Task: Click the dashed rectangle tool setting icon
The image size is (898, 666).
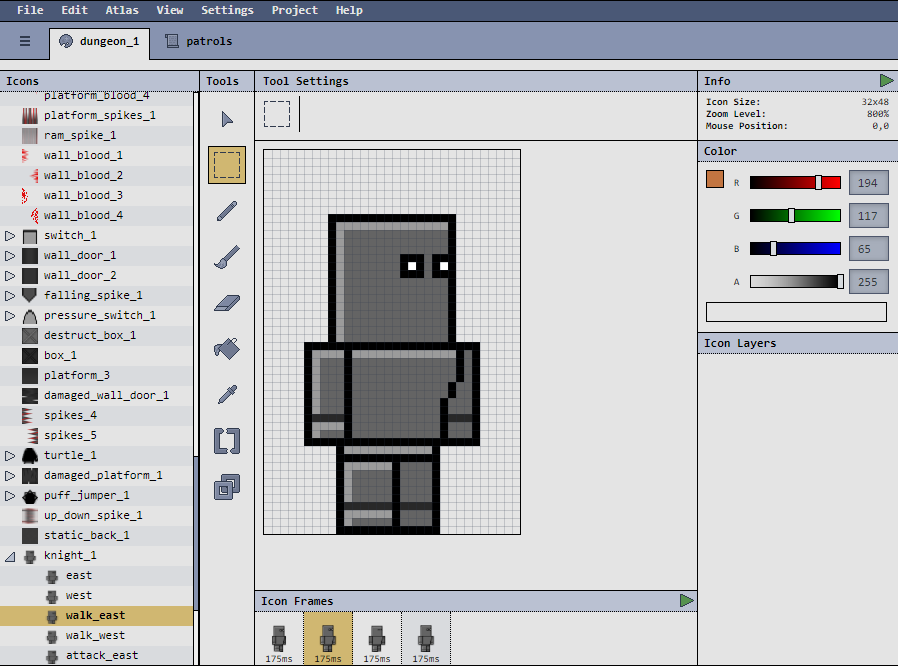Action: 277,114
